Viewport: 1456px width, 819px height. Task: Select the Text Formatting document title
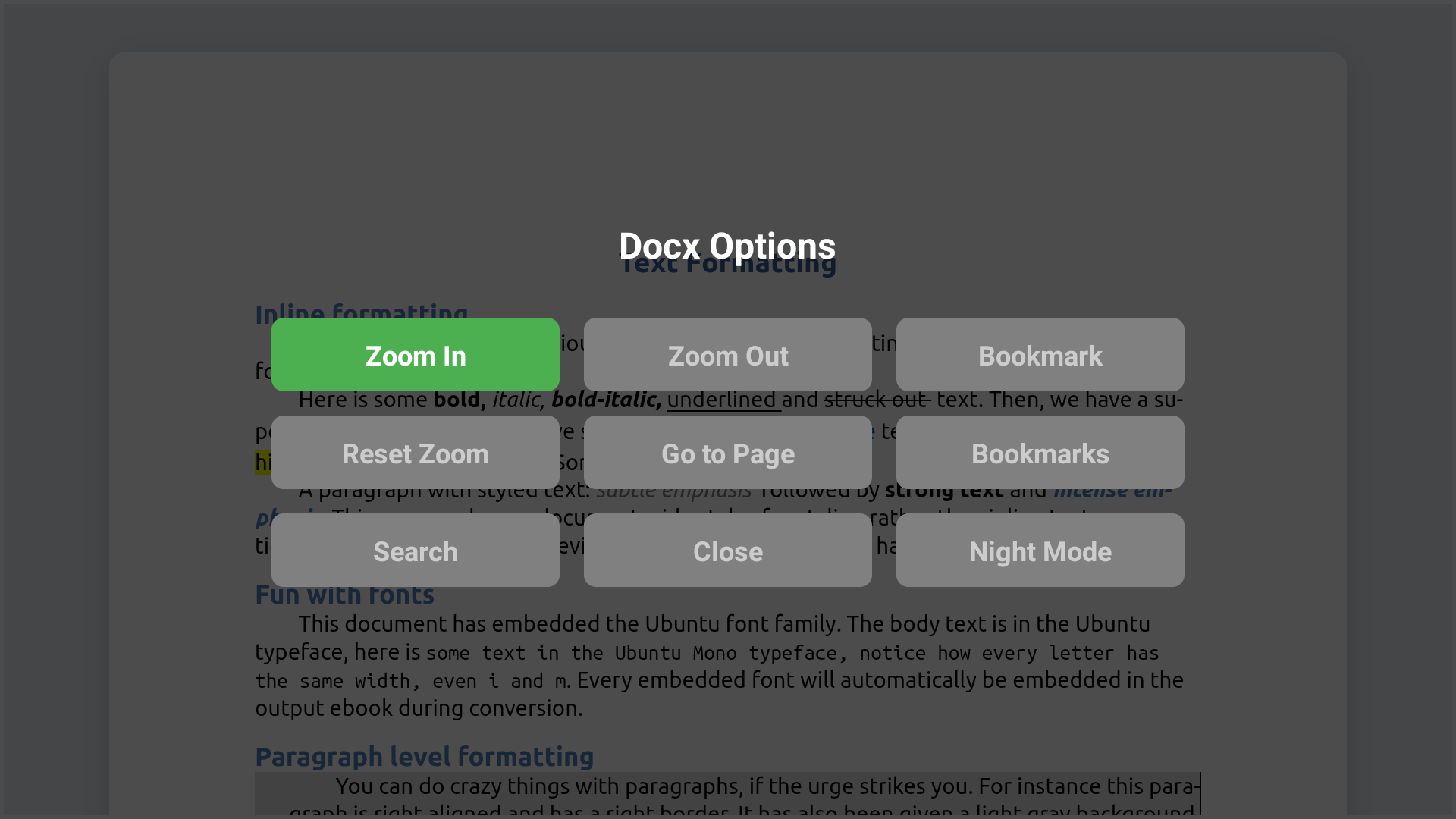coord(727,264)
